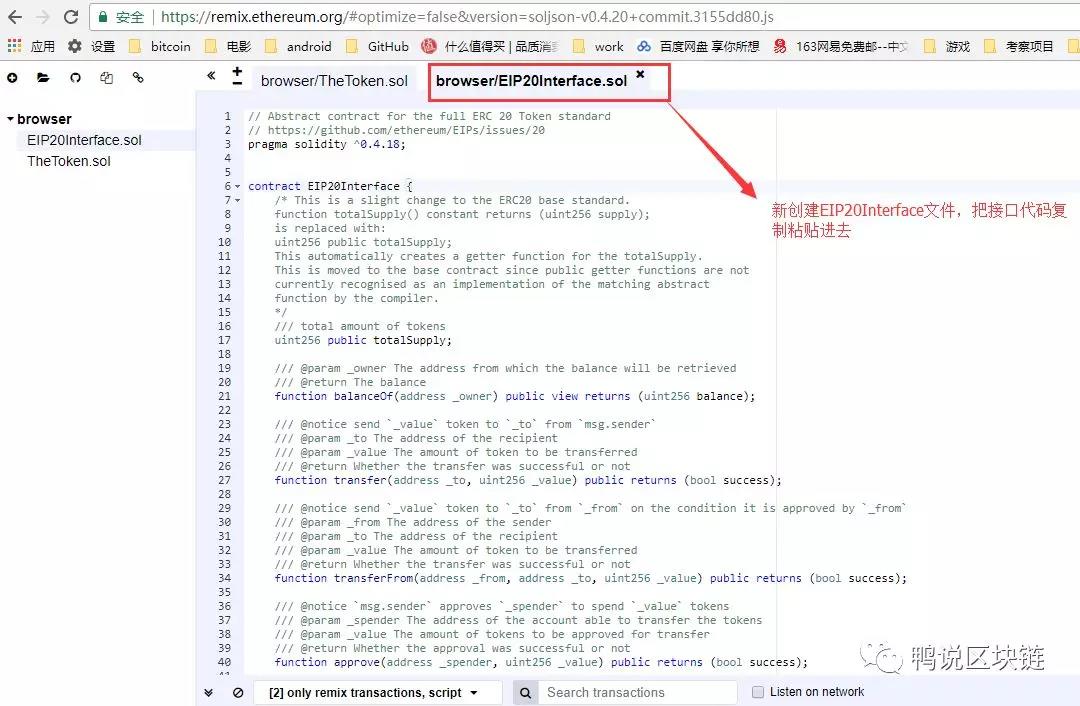Viewport: 1080px width, 706px height.
Task: Open the GitHub bookmark folder
Action: click(377, 46)
